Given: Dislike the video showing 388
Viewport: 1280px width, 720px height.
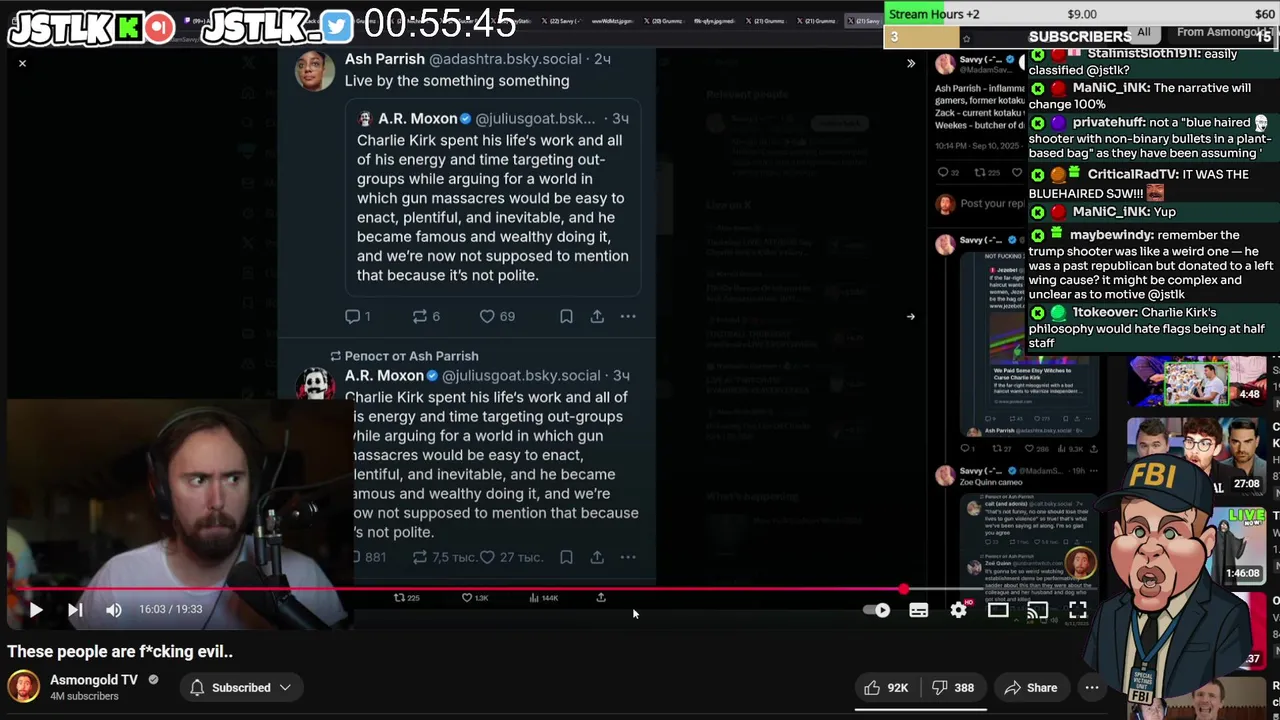Looking at the screenshot, I should click(951, 688).
